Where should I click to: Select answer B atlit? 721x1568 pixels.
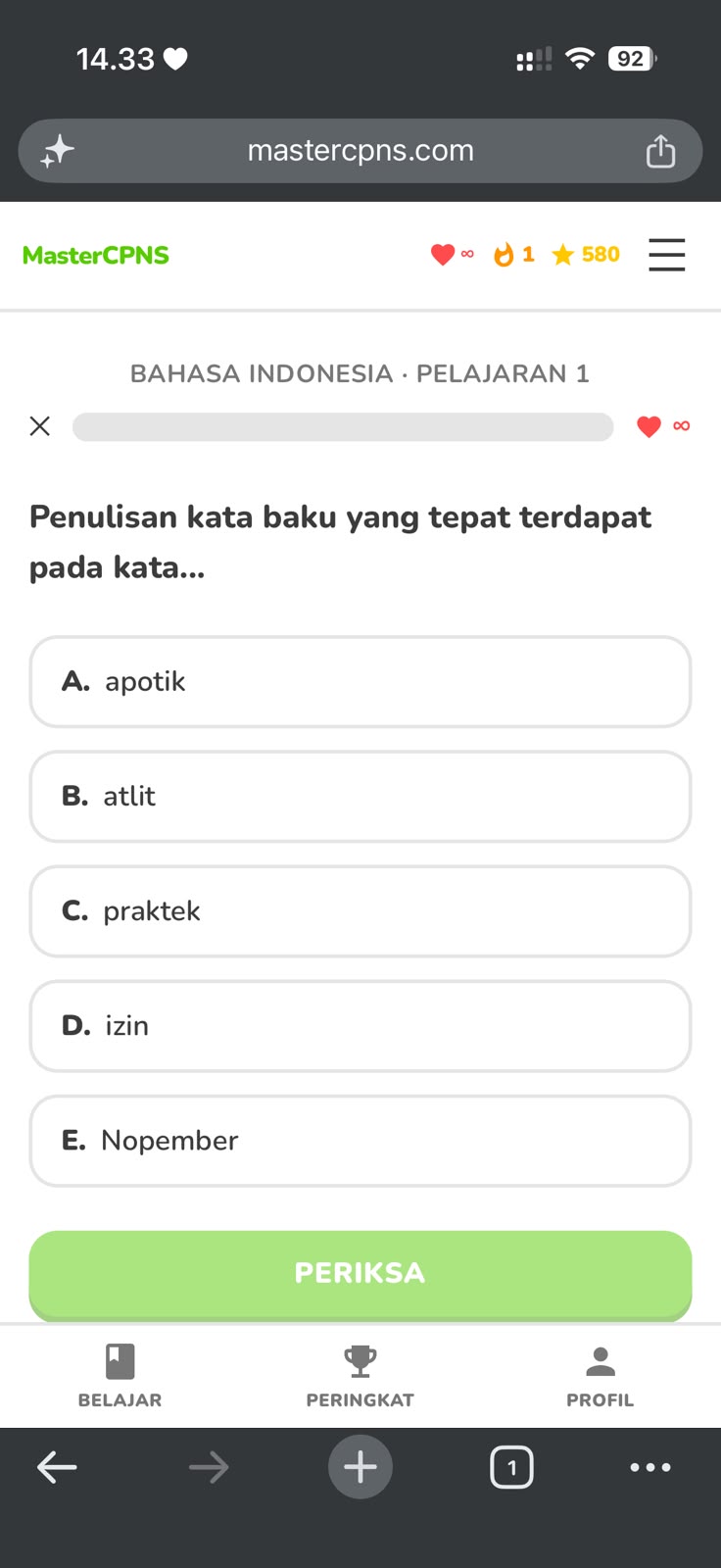(360, 797)
